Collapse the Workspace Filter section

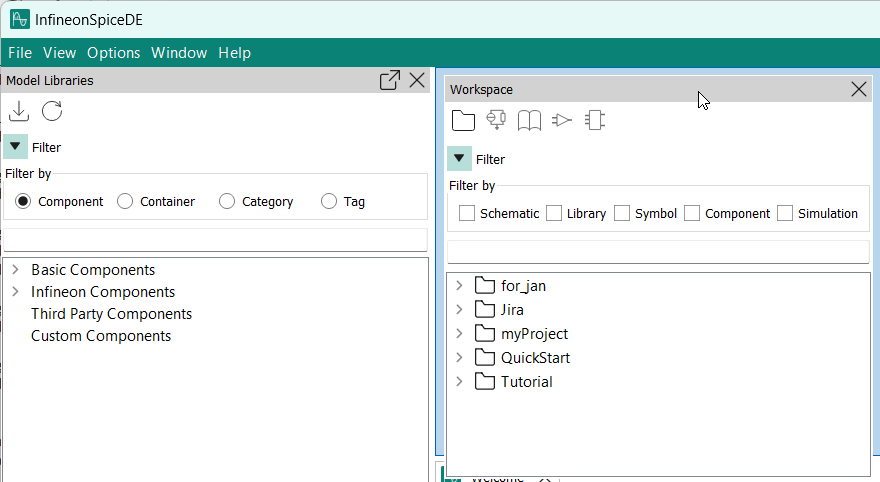[459, 159]
